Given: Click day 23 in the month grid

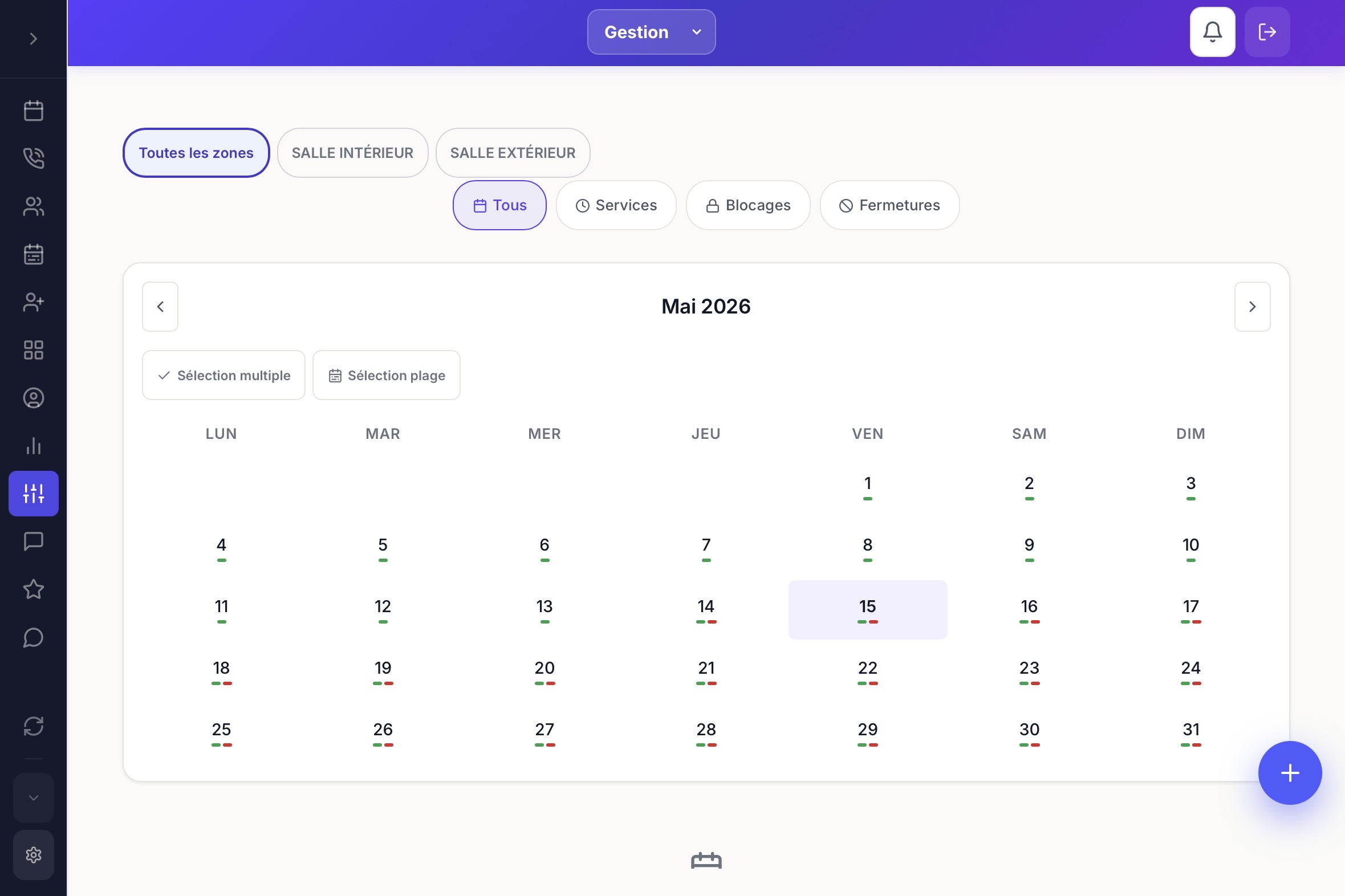Looking at the screenshot, I should pyautogui.click(x=1030, y=671).
